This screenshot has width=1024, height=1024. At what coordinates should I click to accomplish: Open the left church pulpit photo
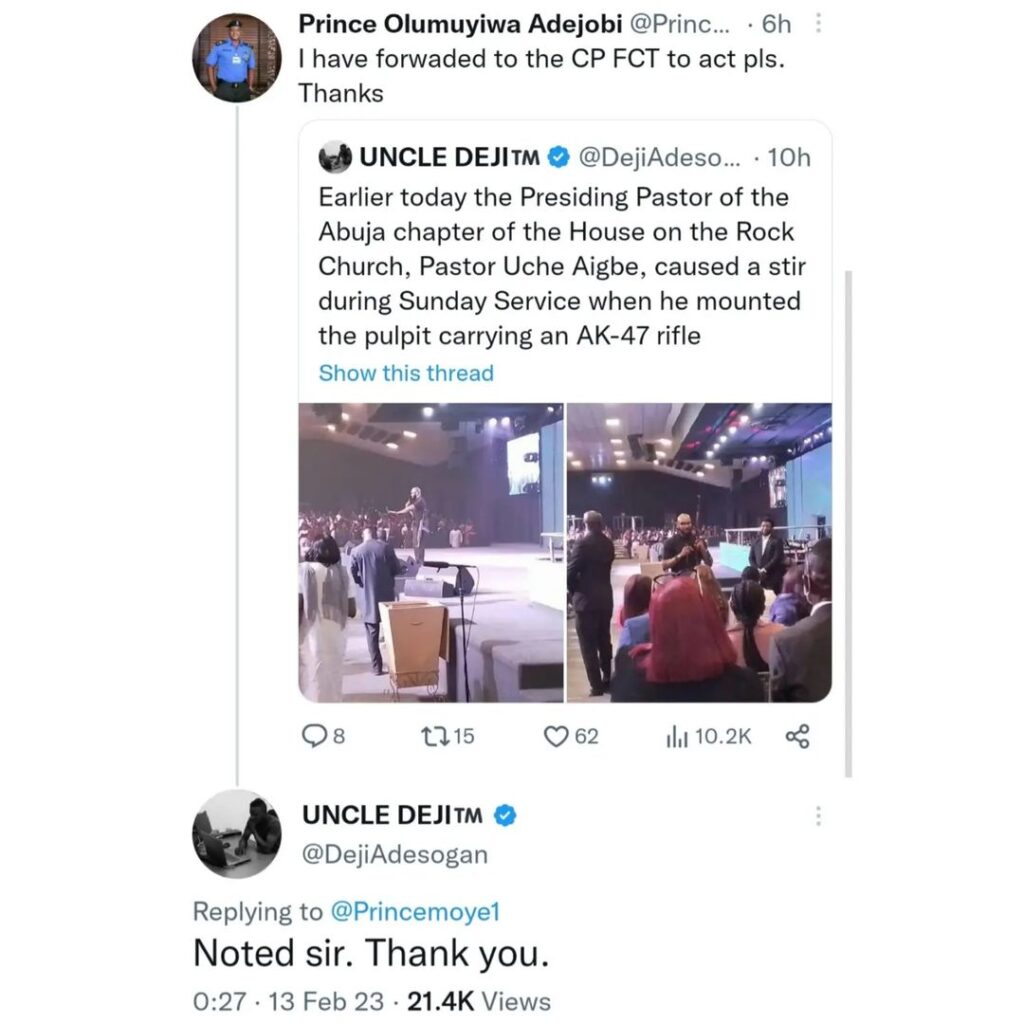(x=431, y=552)
